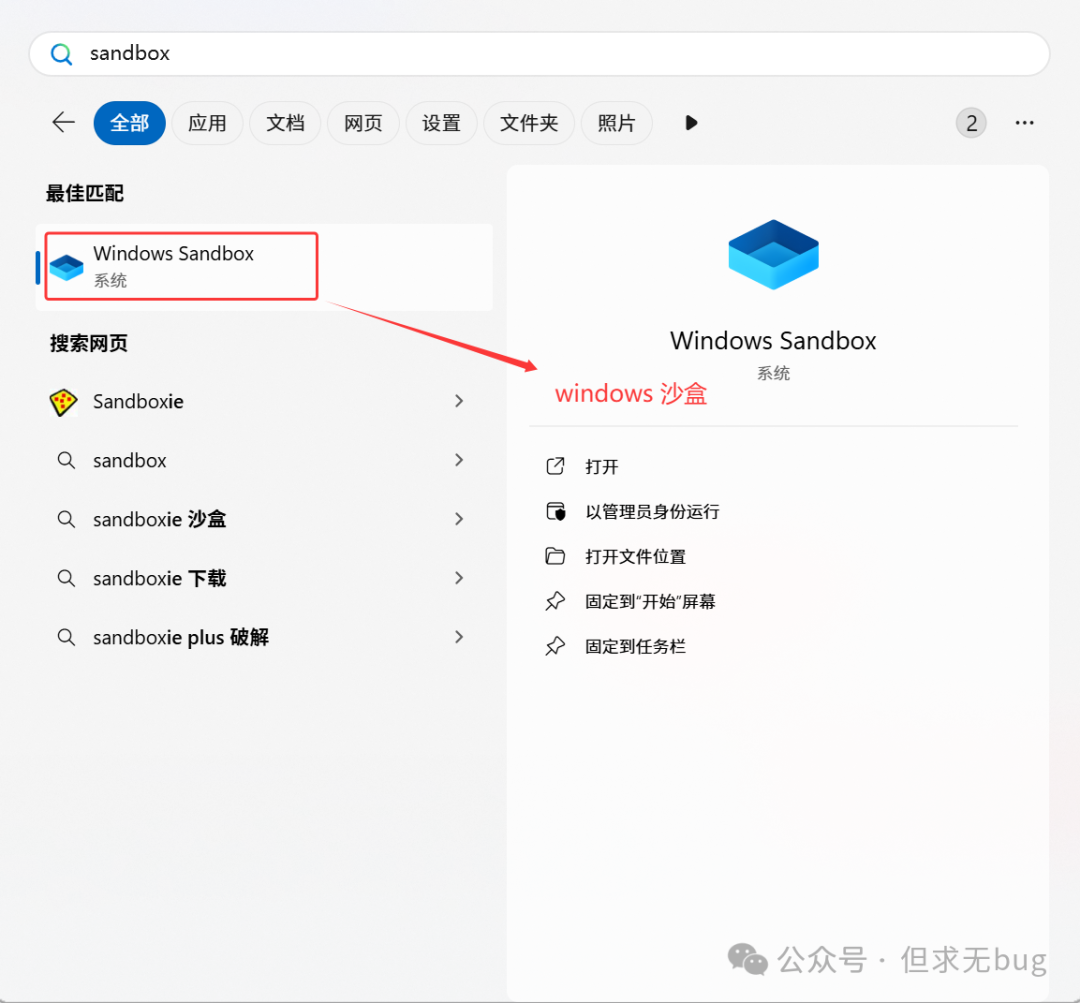Switch to the 应用 filter tab
Screen dimensions: 1080x1003
pyautogui.click(x=207, y=123)
